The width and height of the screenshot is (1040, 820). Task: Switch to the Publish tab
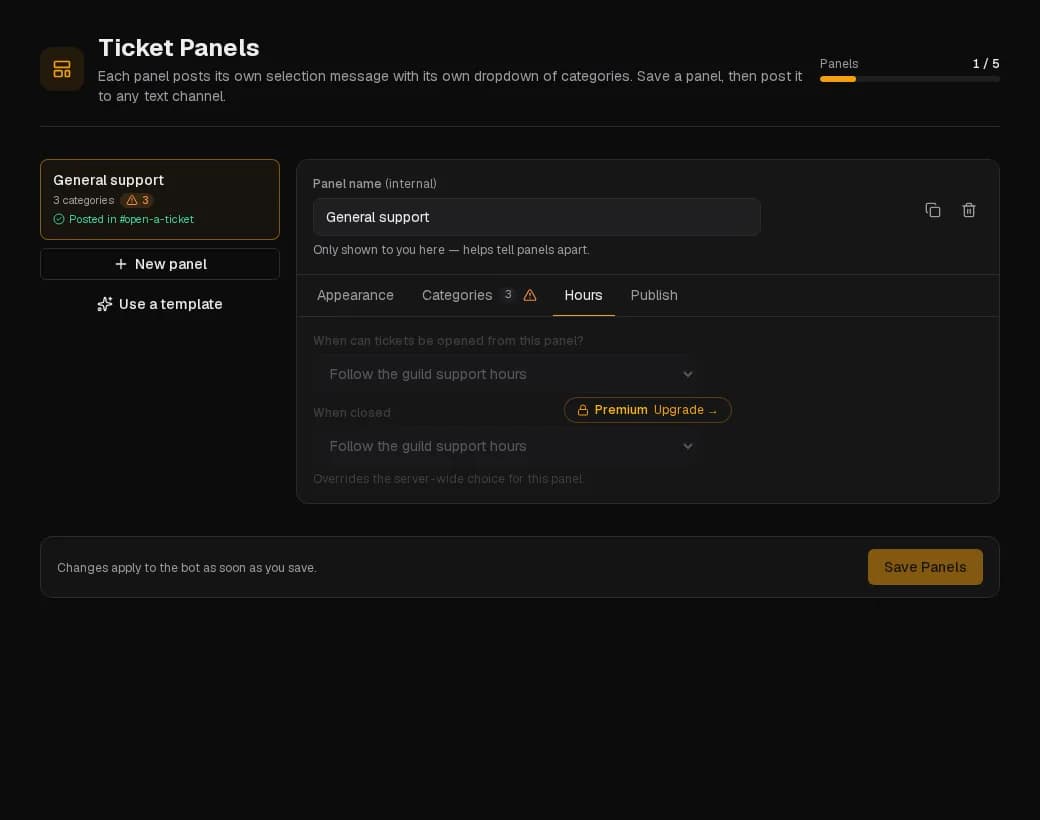(x=654, y=295)
